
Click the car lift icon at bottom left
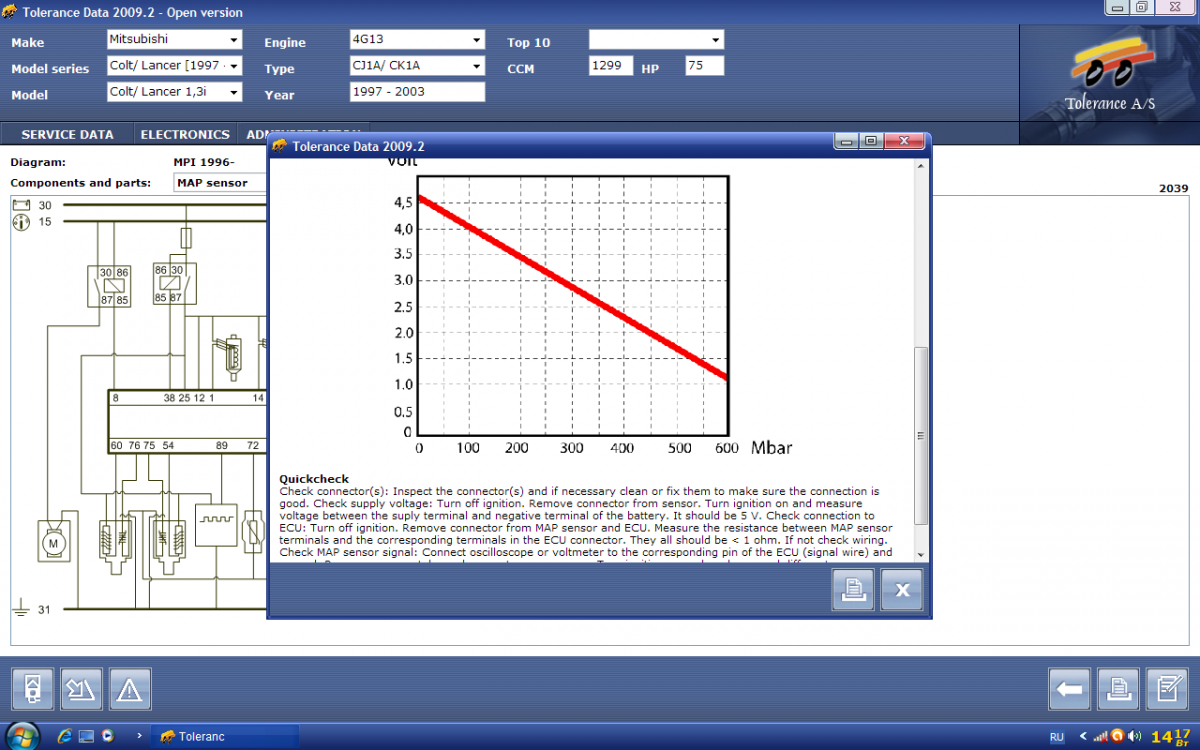coord(82,689)
